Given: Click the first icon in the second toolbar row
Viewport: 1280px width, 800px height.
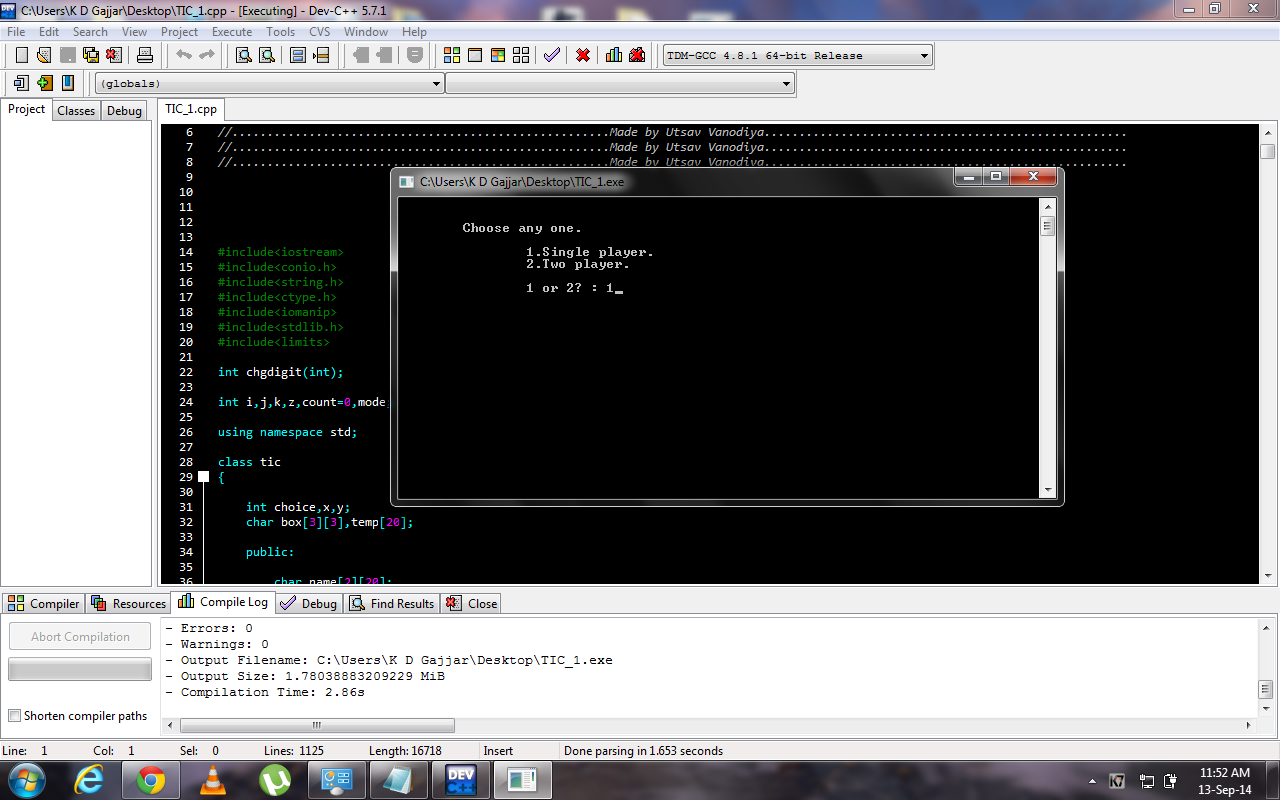Looking at the screenshot, I should click(x=21, y=83).
